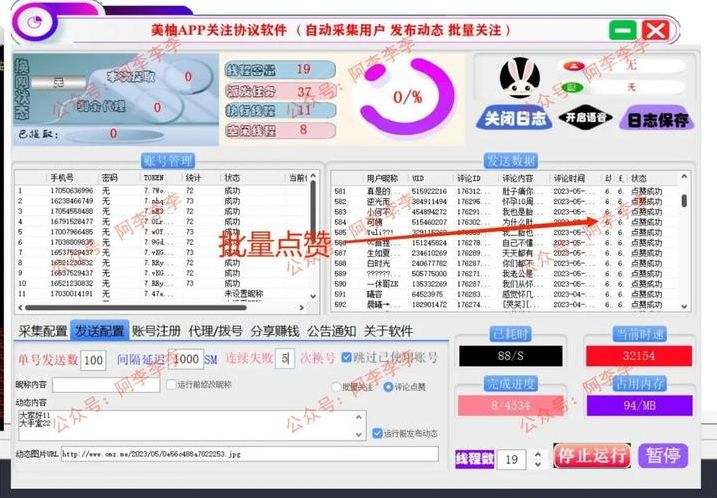This screenshot has width=717, height=498.
Task: Select the 代理/拨号 tab
Action: (215, 331)
